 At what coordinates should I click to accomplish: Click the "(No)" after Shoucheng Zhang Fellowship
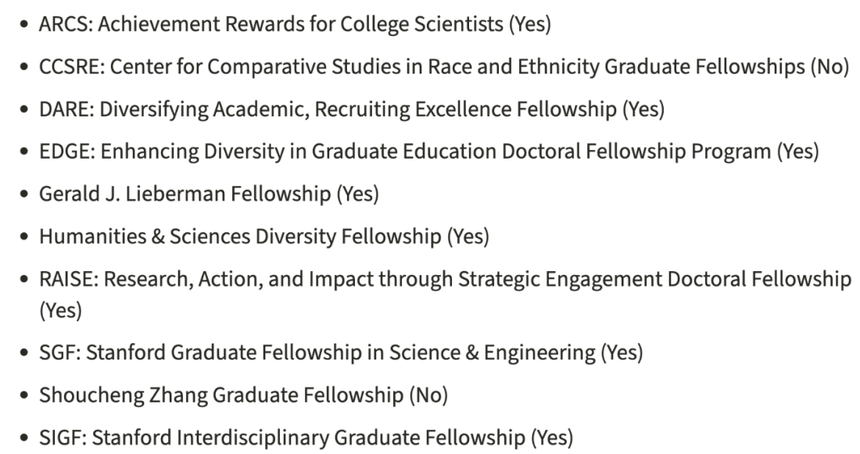point(428,395)
